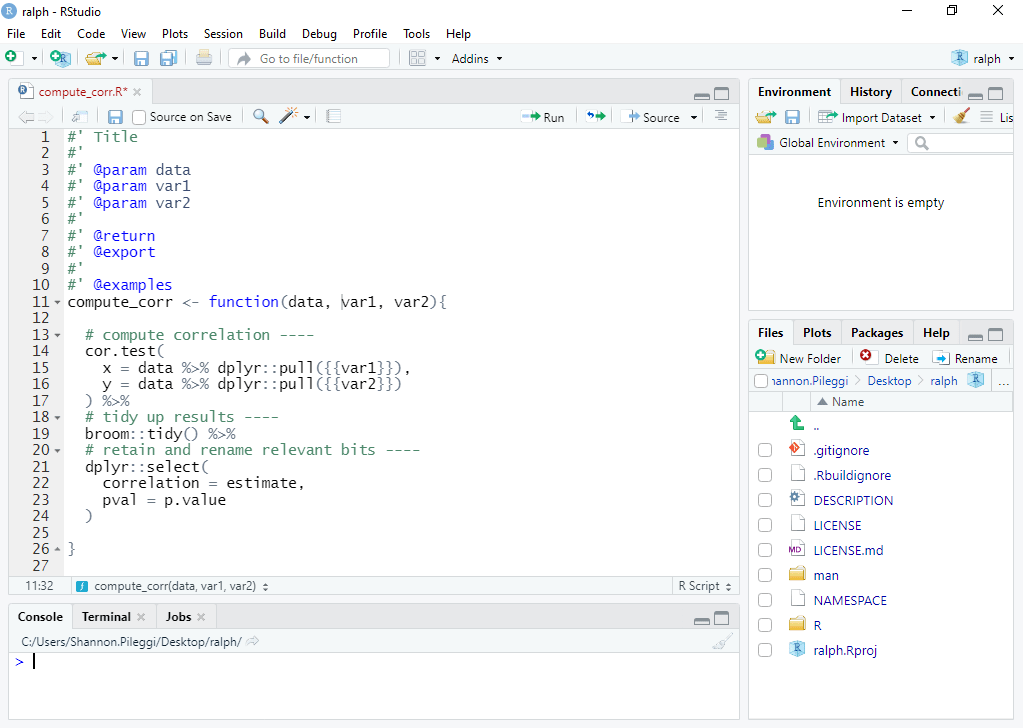1023x728 pixels.
Task: Select the checkbox beside LICENSE.md
Action: [765, 549]
